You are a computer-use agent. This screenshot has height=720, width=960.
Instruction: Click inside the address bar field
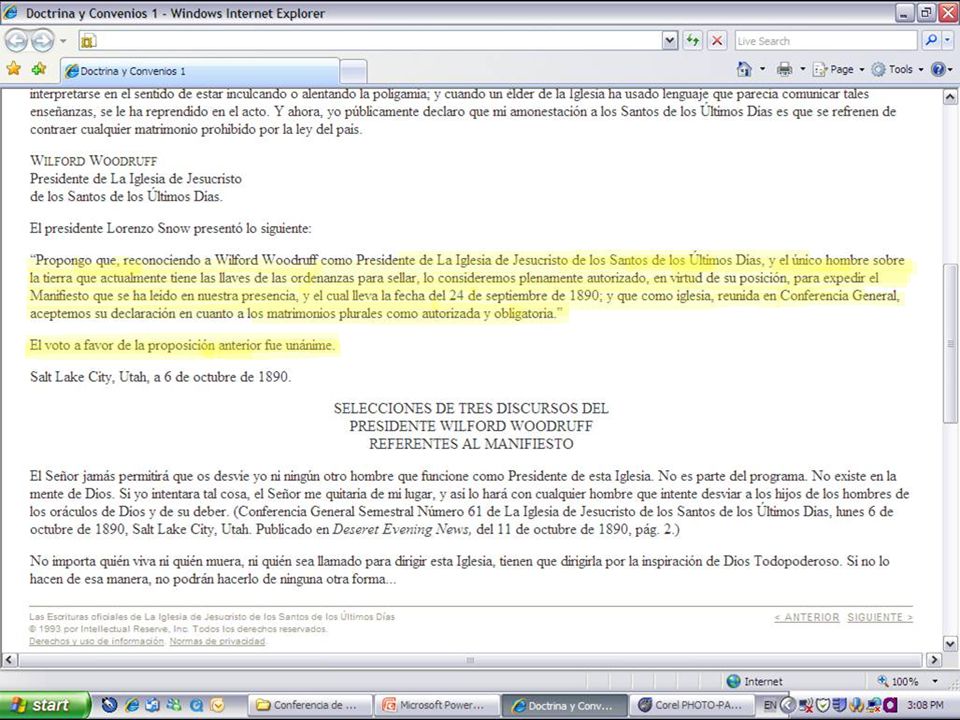pyautogui.click(x=370, y=41)
